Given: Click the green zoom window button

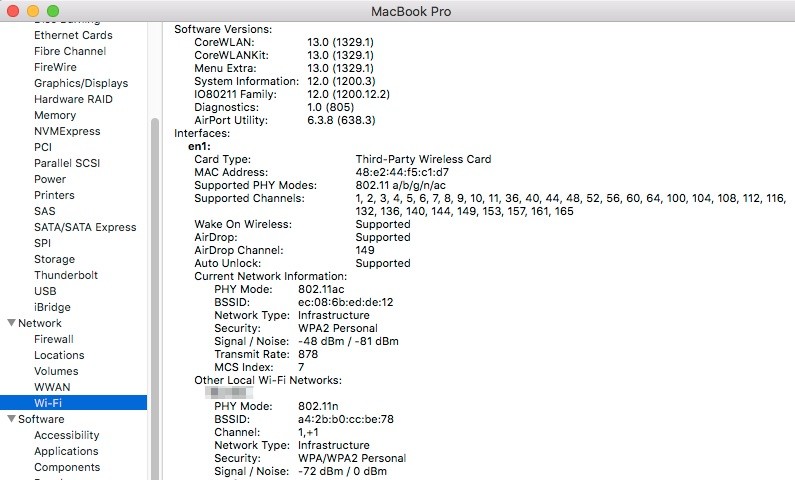Looking at the screenshot, I should coord(53,11).
